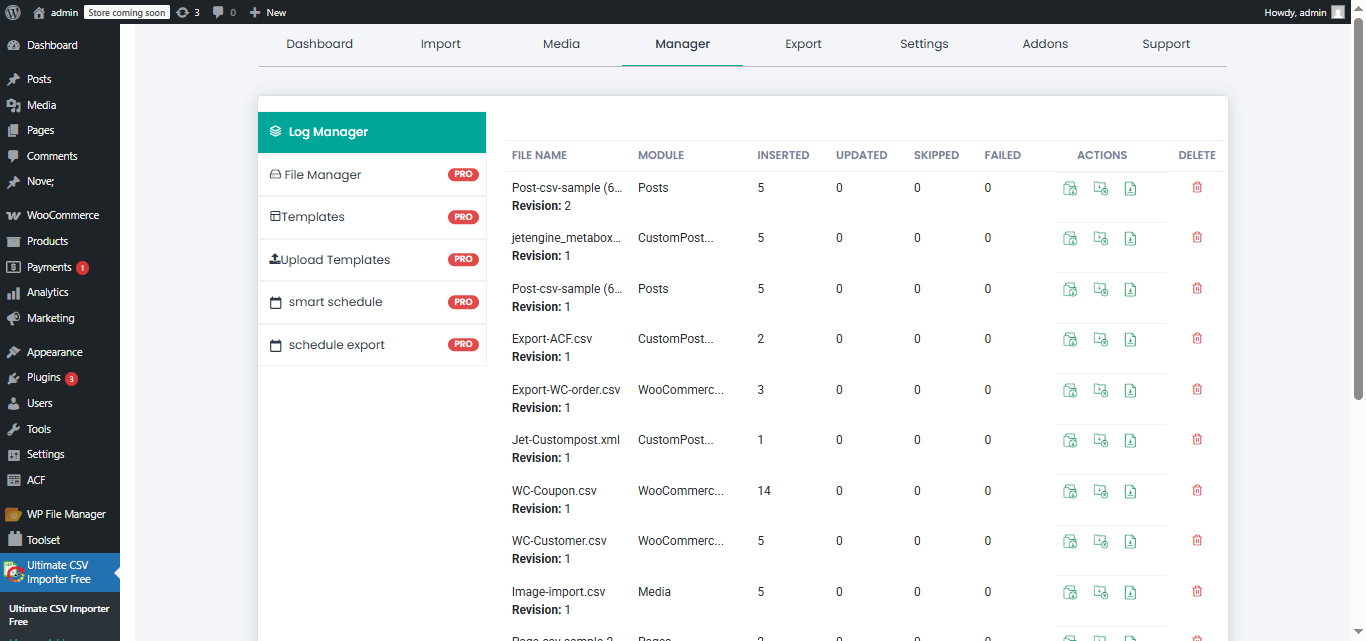Click the download file icon for Export-ACF.csv
Screen dimensions: 1366x641
1130,339
